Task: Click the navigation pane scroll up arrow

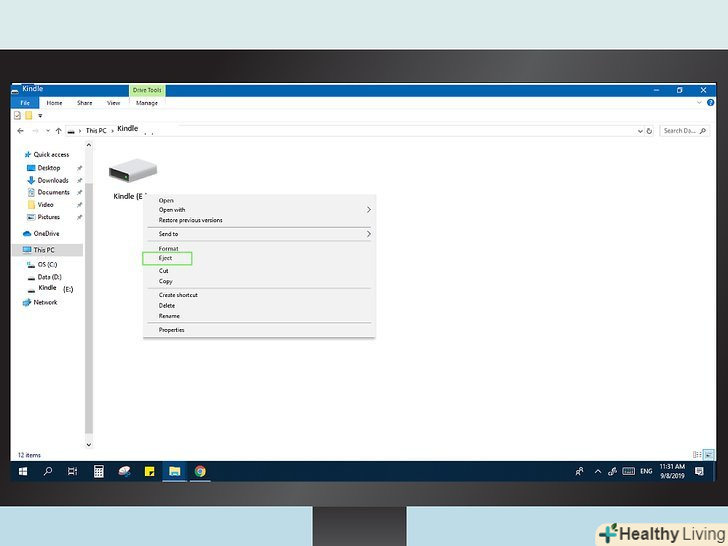Action: coord(89,145)
